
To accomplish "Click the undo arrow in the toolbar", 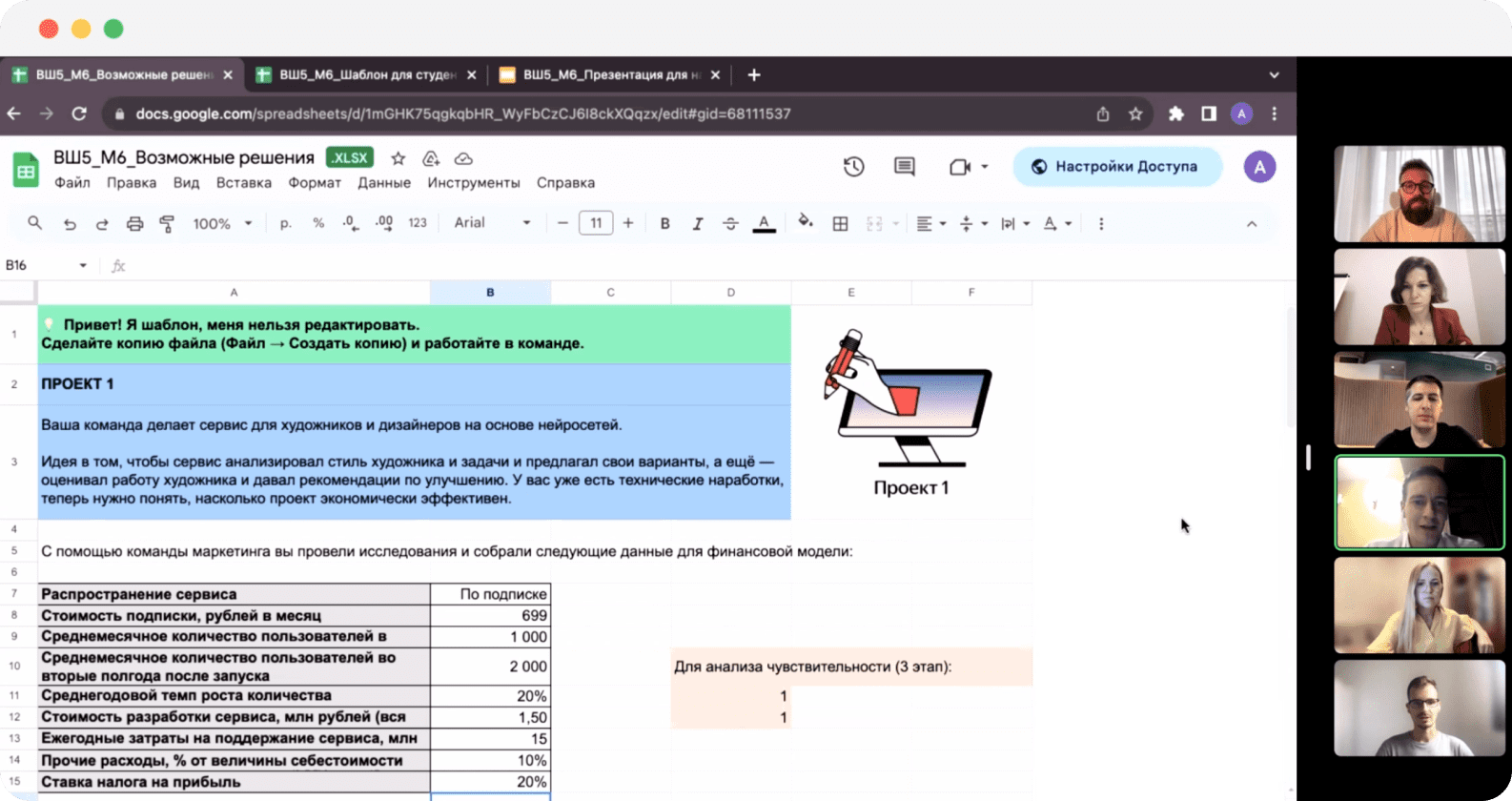I will coord(70,224).
